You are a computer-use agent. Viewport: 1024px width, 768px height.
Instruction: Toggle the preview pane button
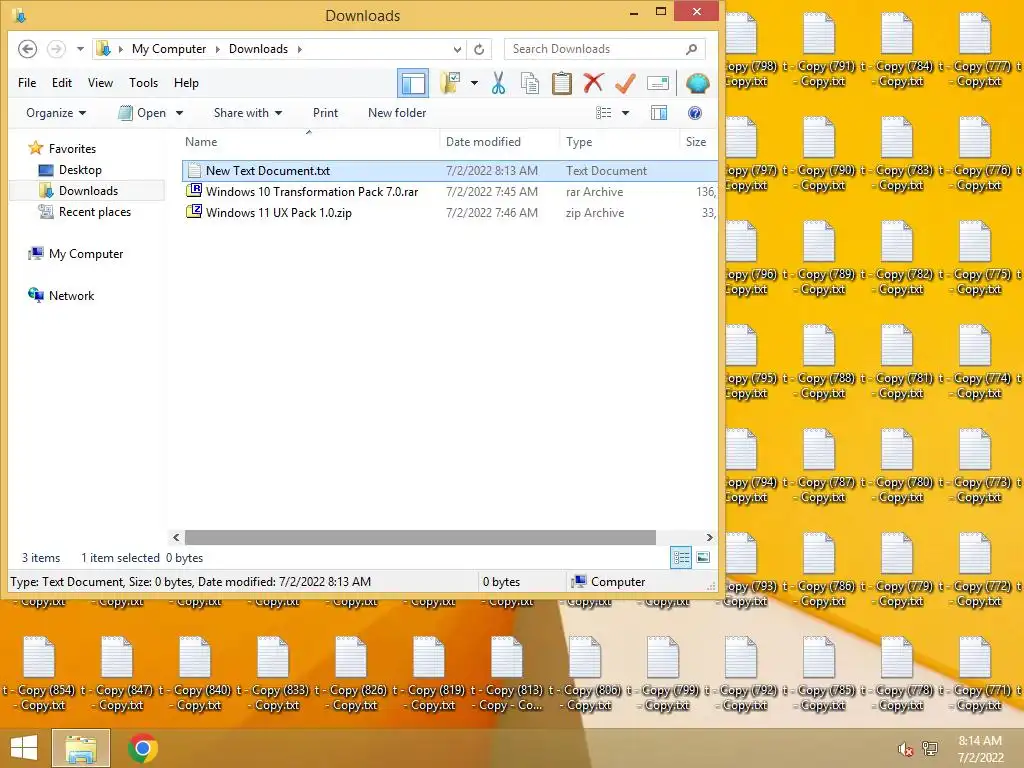pos(659,113)
